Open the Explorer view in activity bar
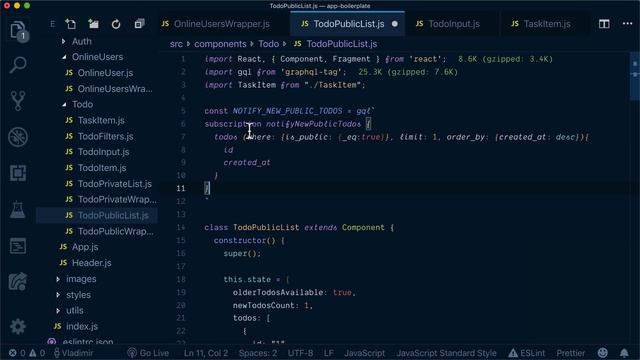The height and width of the screenshot is (360, 640). click(18, 30)
